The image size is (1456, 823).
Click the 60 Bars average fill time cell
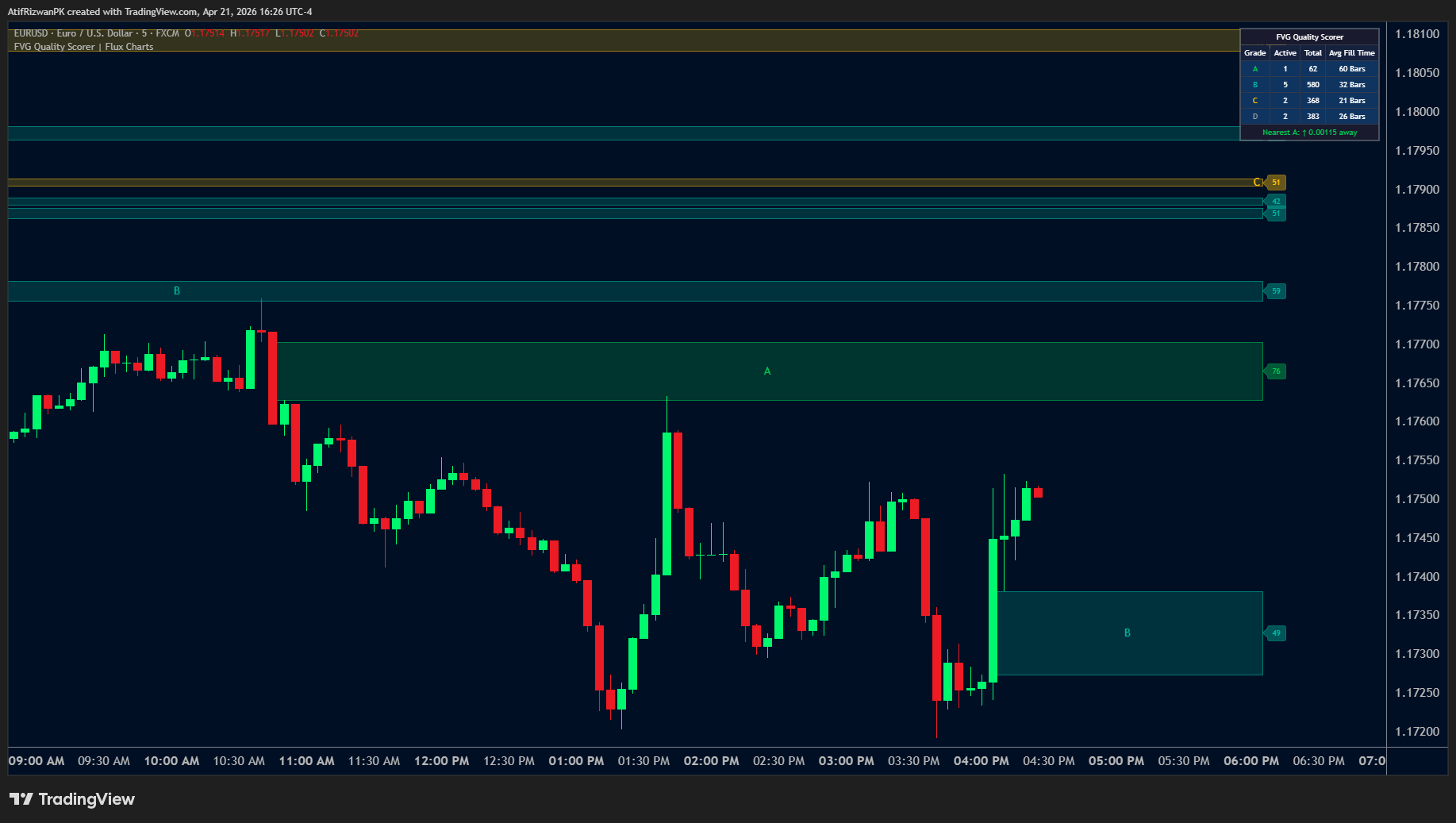(1352, 69)
